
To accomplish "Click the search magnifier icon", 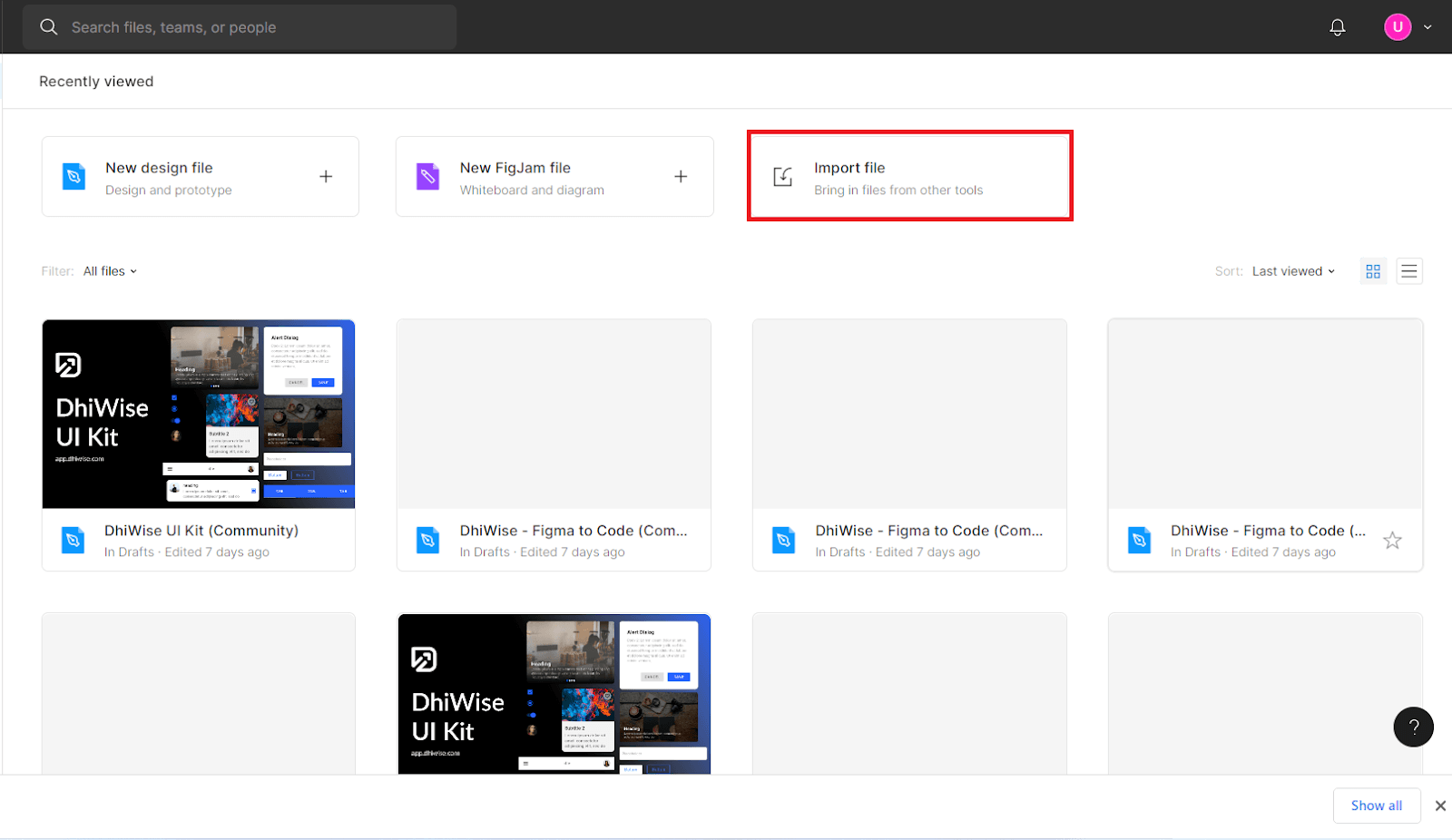I will 49,27.
